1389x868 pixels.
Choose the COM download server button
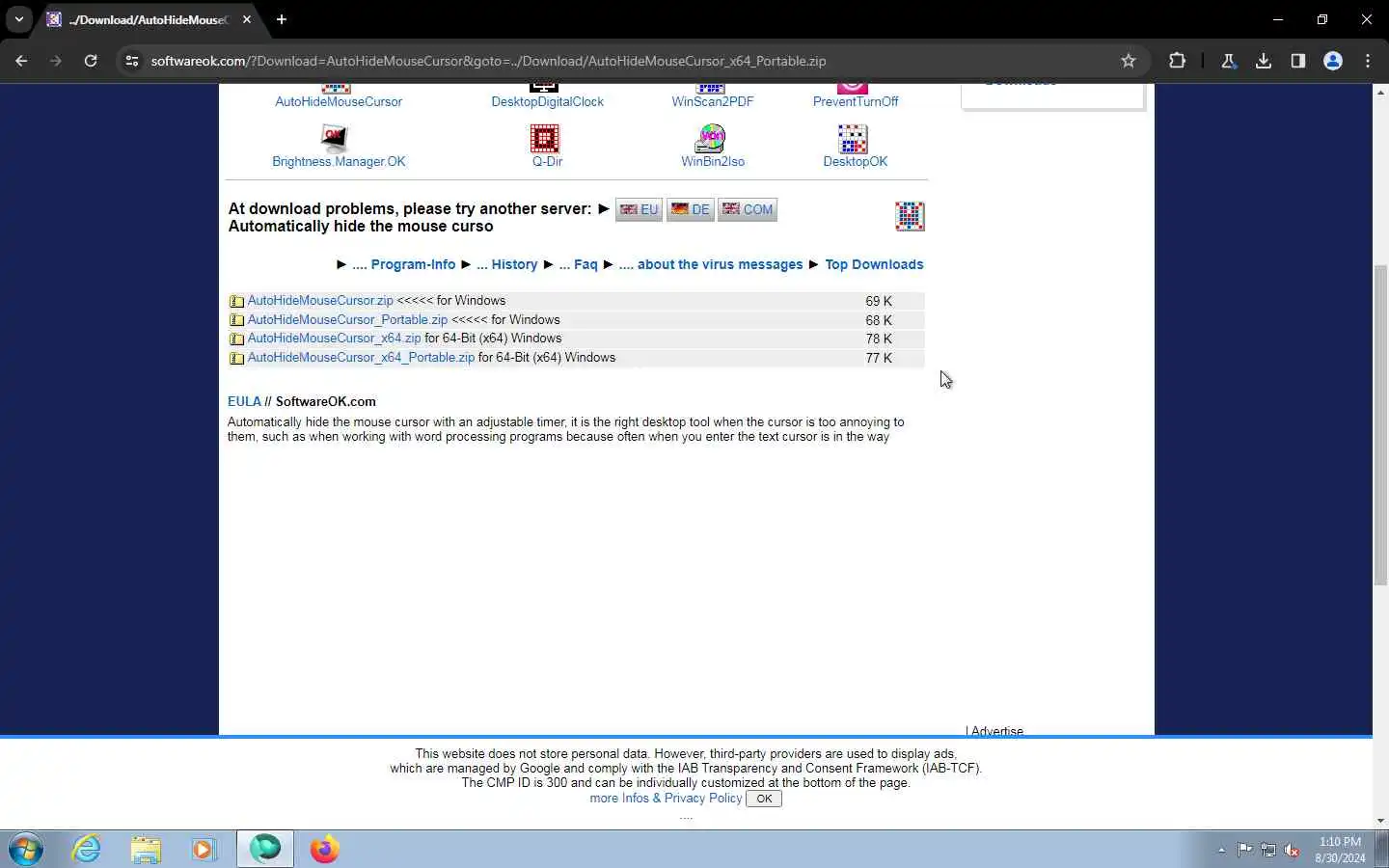[x=748, y=209]
